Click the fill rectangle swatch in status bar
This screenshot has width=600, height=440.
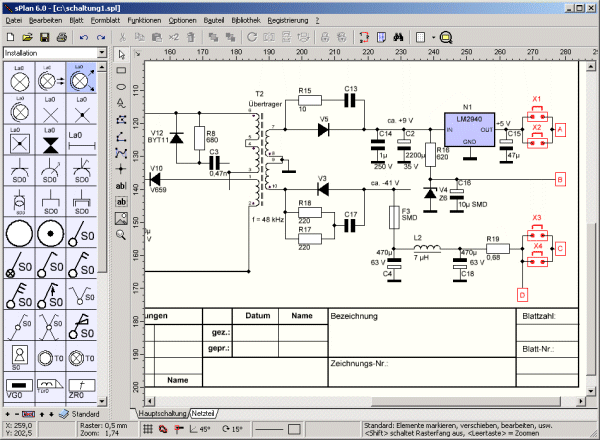point(294,429)
